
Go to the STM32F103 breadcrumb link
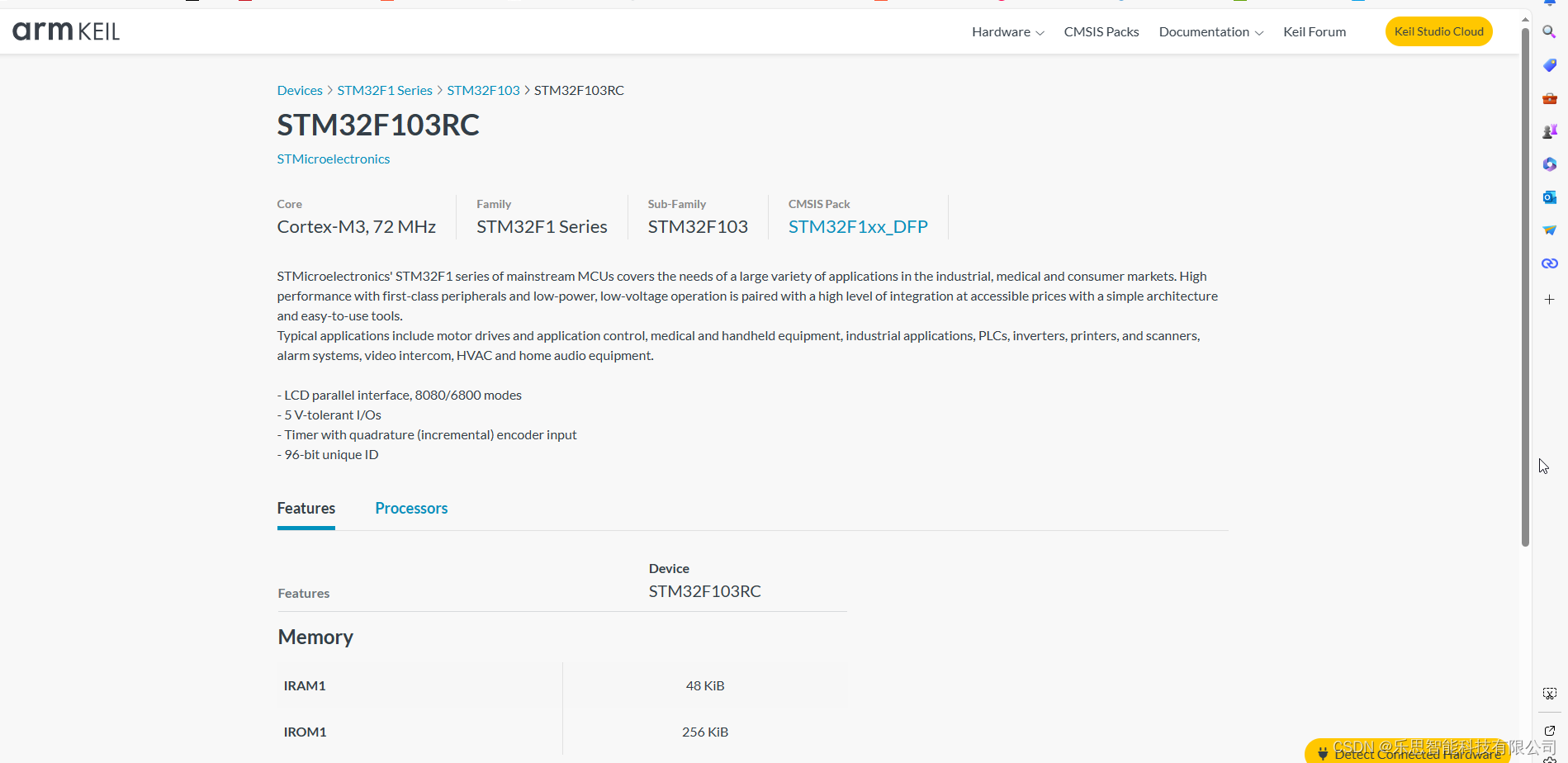pyautogui.click(x=483, y=91)
